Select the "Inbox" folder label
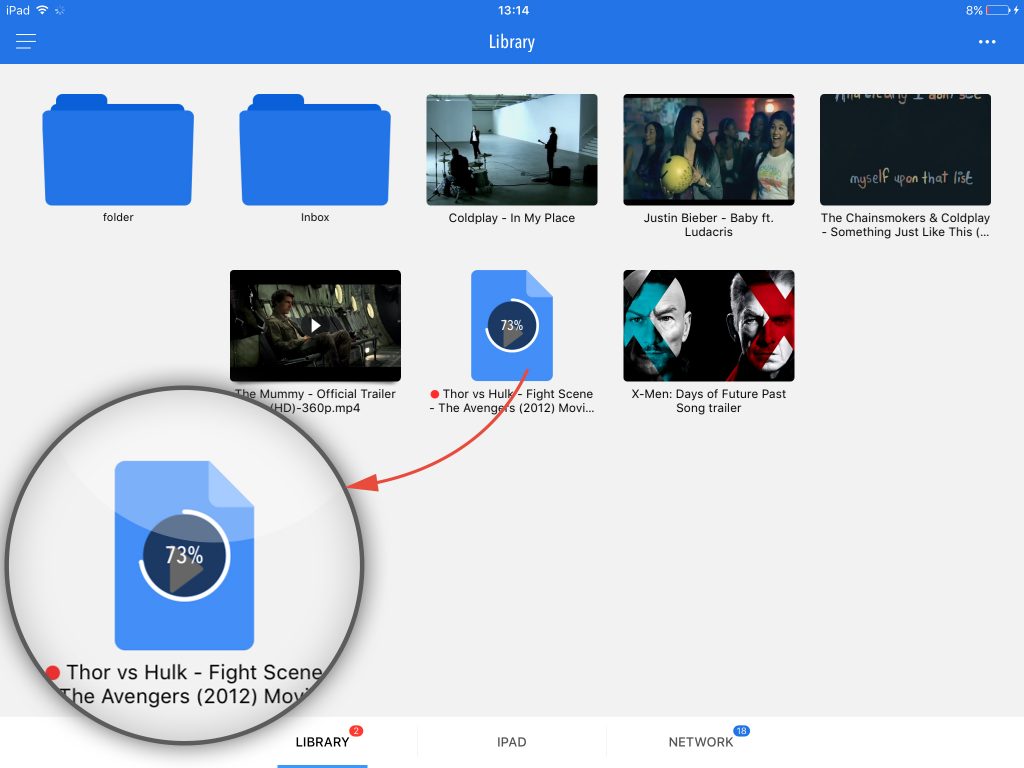 point(315,217)
